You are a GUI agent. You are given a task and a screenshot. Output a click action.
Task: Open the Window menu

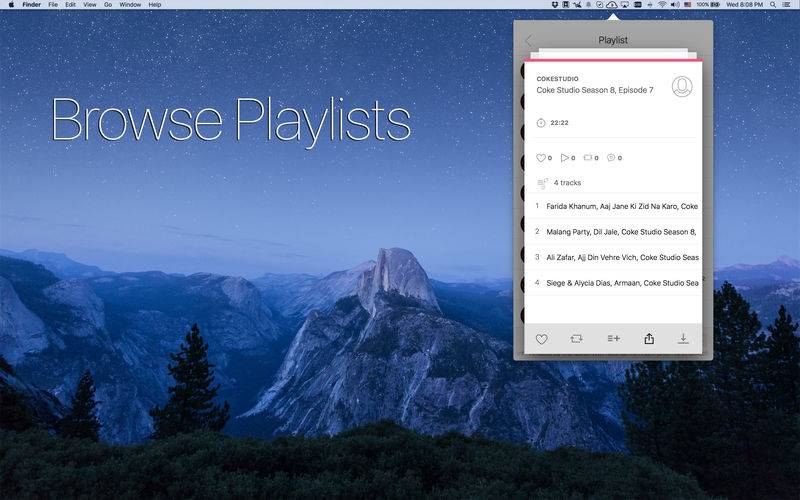click(x=130, y=5)
